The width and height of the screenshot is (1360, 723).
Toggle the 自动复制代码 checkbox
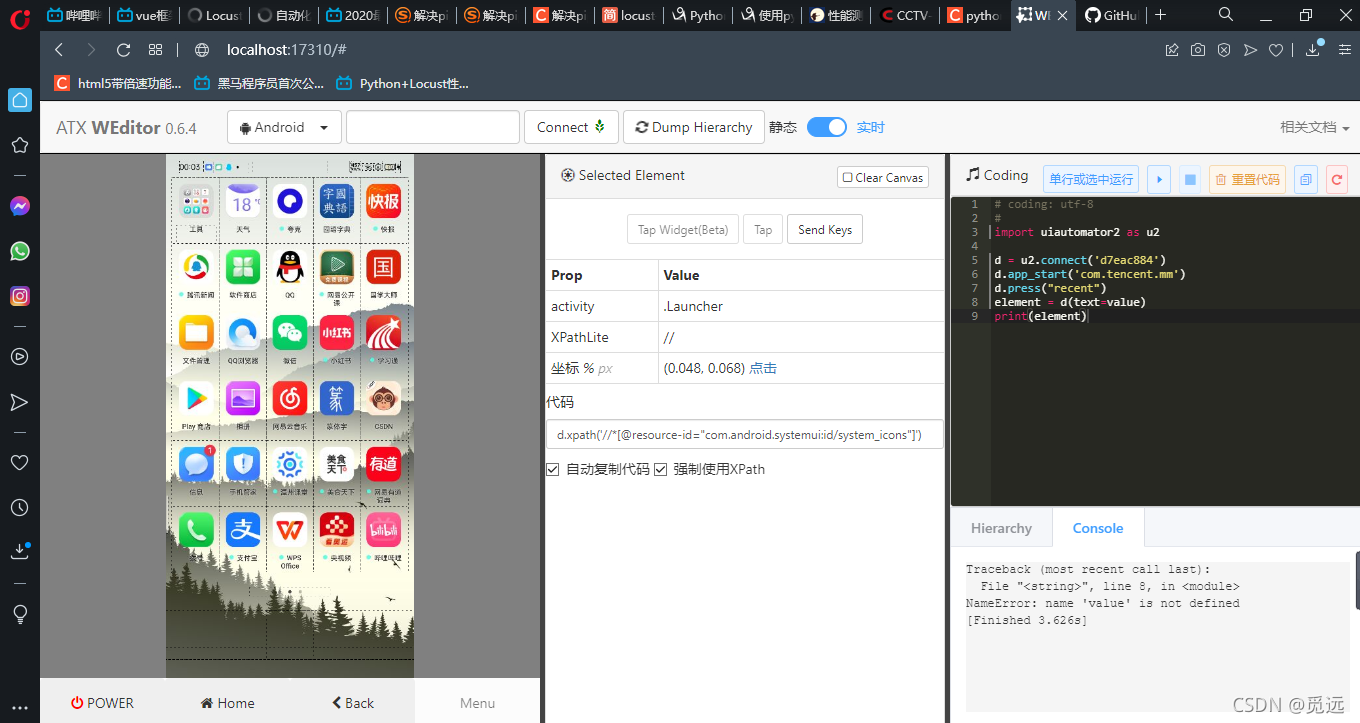pos(553,470)
